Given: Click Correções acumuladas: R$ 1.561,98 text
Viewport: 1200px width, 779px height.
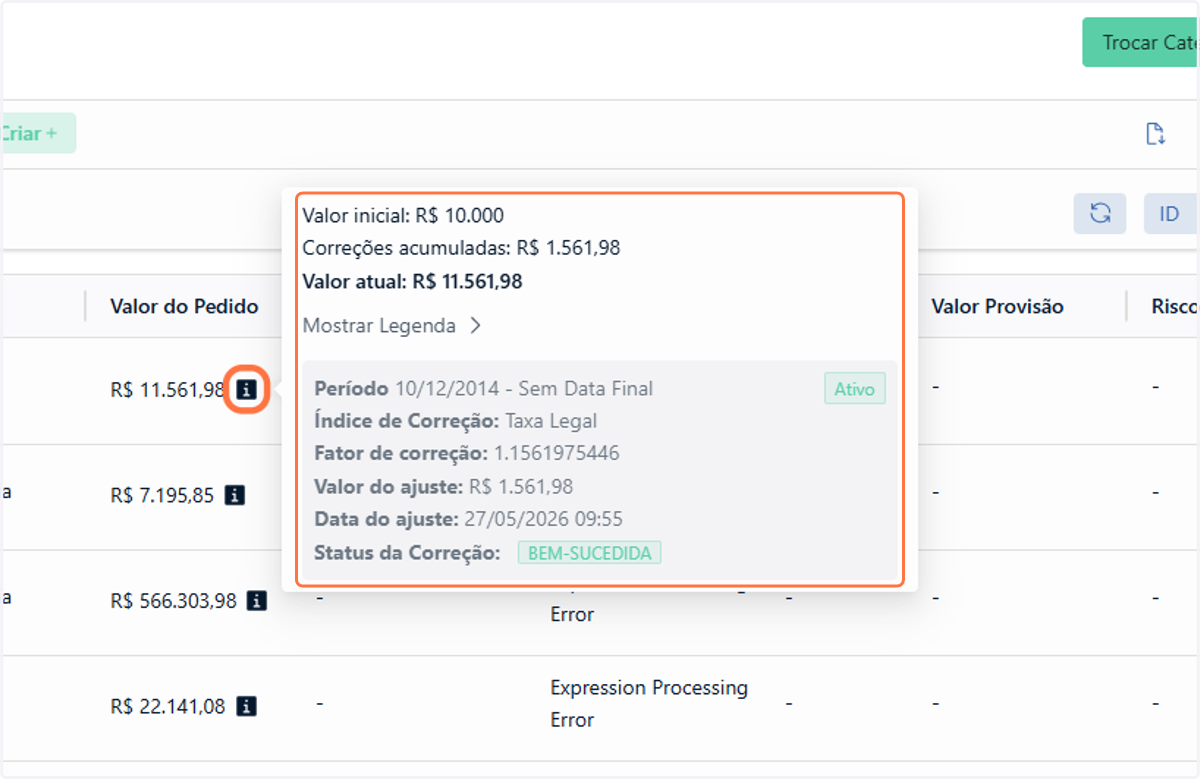Looking at the screenshot, I should pyautogui.click(x=461, y=248).
